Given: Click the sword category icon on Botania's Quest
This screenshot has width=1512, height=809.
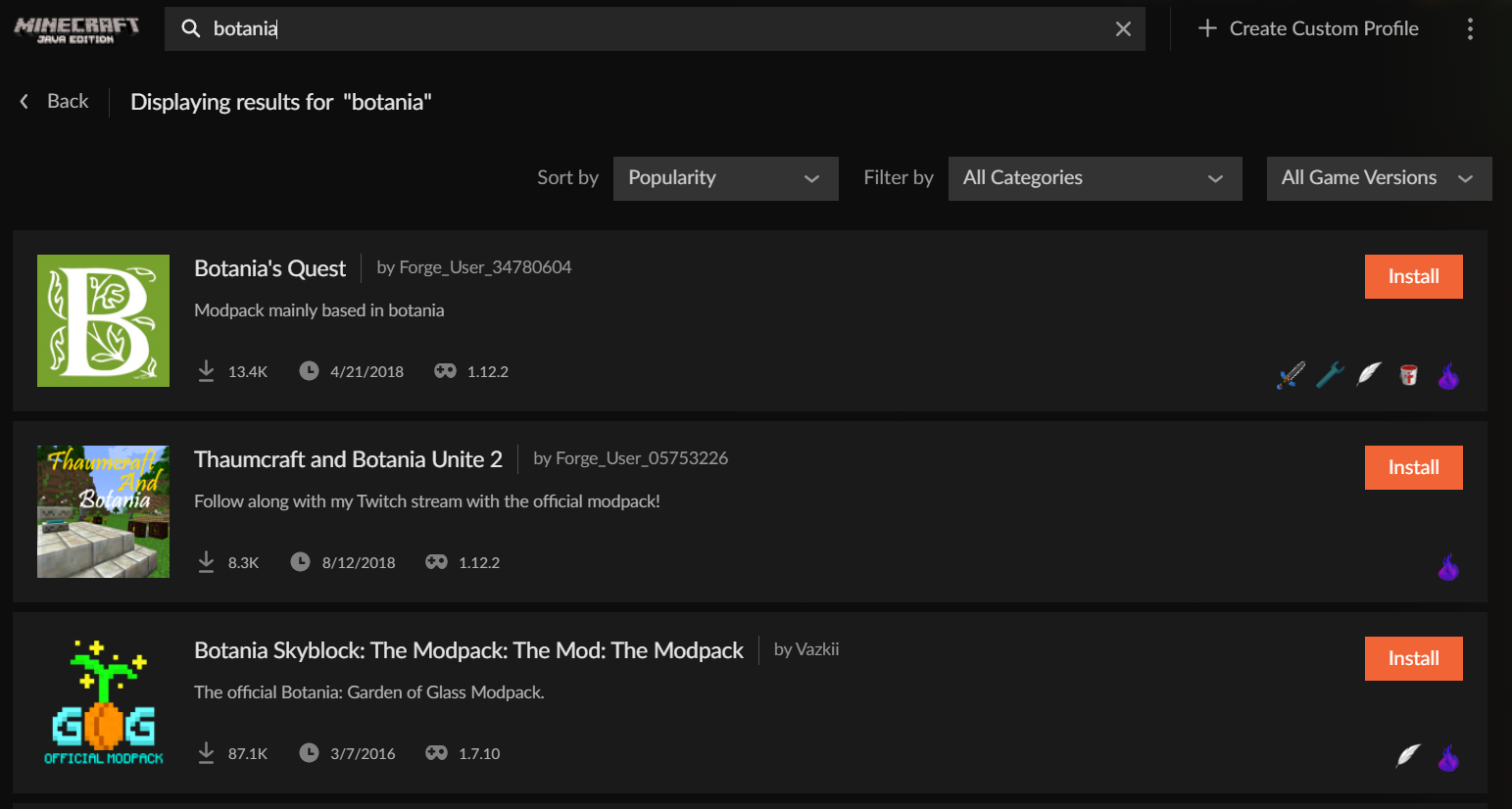Looking at the screenshot, I should click(x=1291, y=374).
